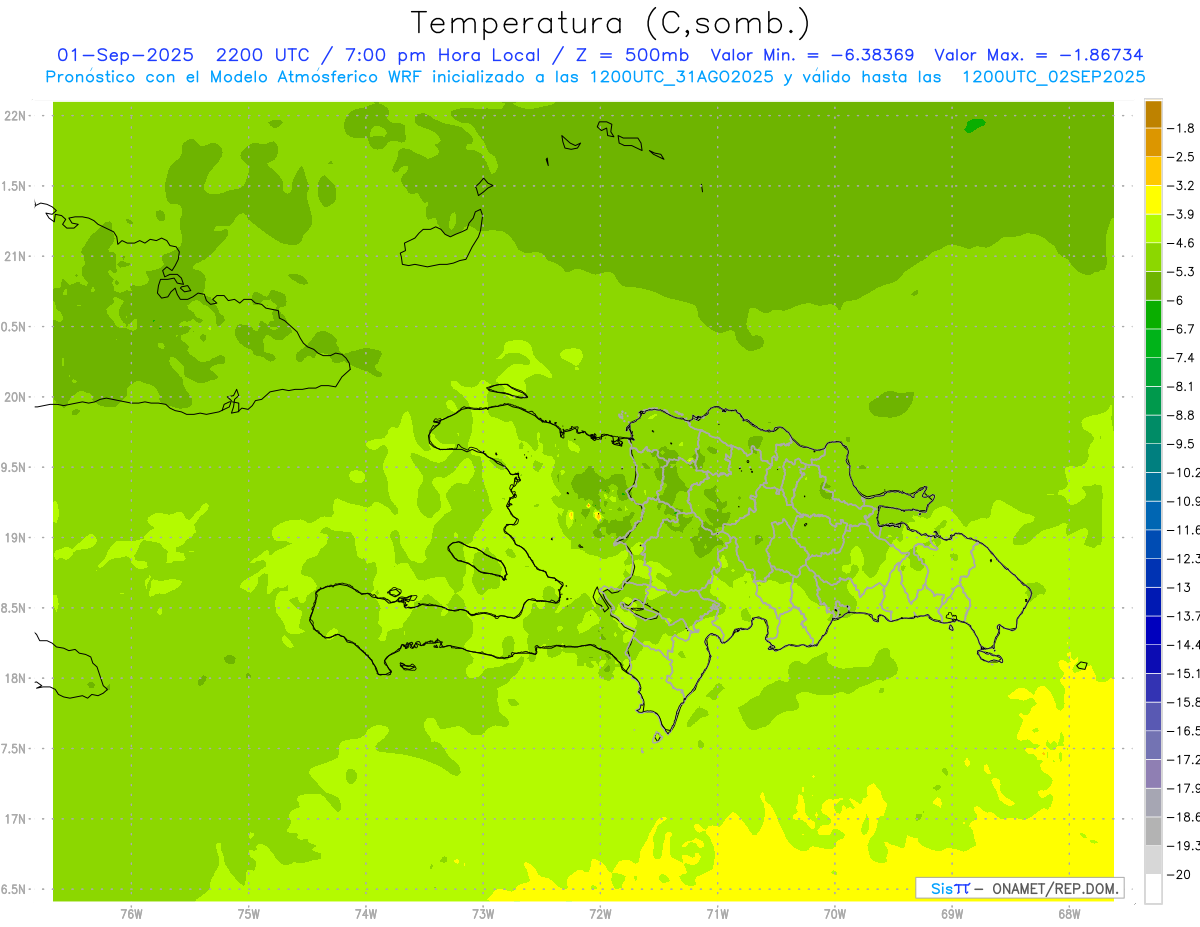The width and height of the screenshot is (1200, 927).
Task: Click the -1.8 legend value
Action: (1182, 128)
